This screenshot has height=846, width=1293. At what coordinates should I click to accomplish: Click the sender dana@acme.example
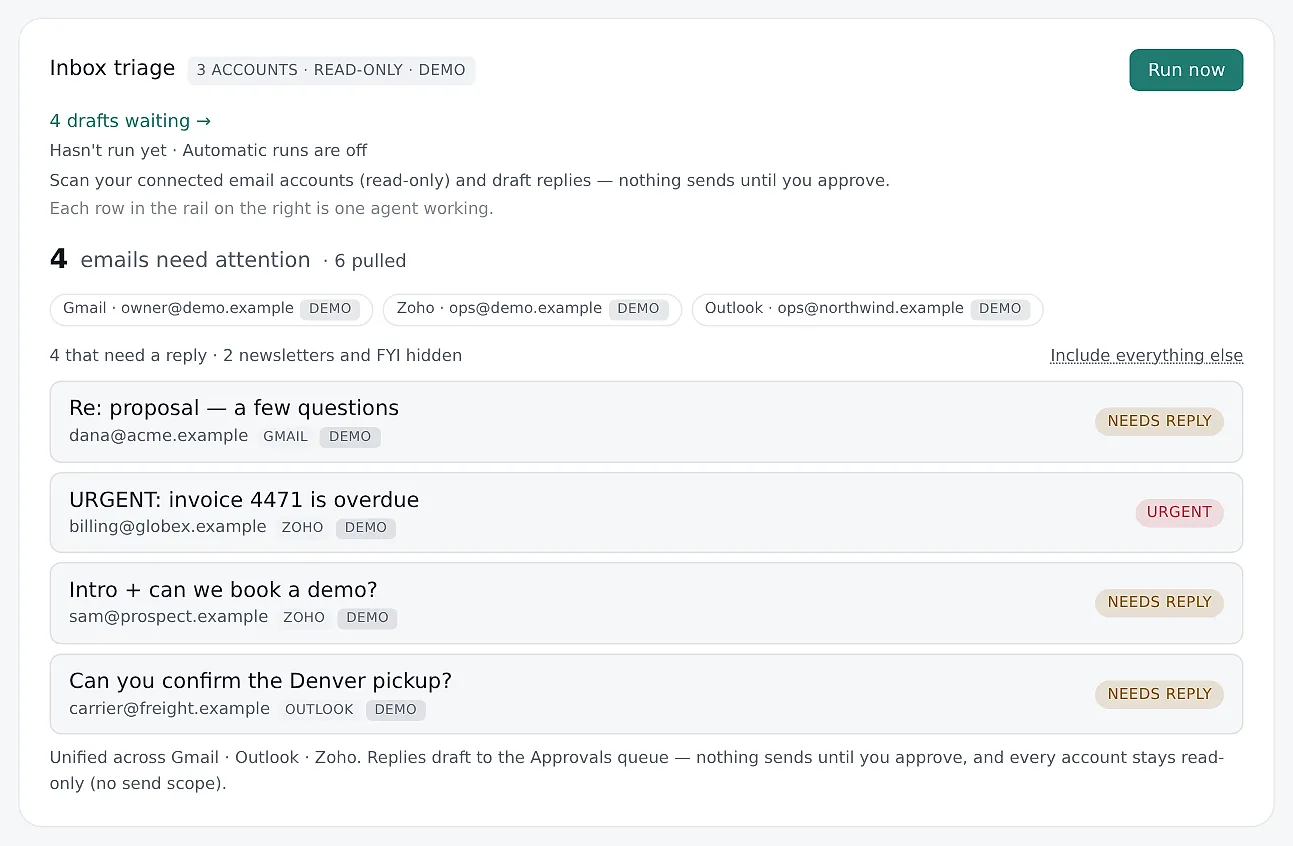click(158, 436)
